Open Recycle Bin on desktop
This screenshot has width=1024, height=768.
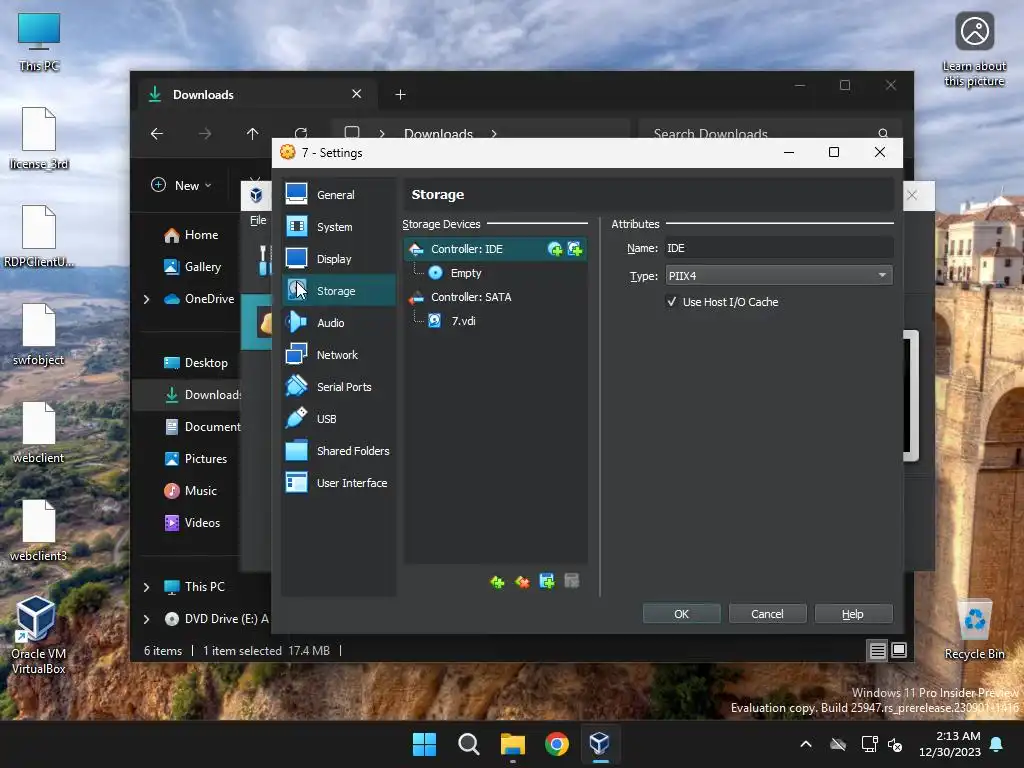pos(975,630)
